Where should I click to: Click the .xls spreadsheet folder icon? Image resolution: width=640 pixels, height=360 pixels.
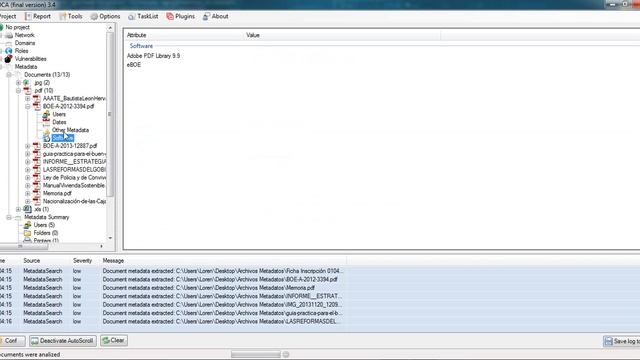[x=27, y=209]
